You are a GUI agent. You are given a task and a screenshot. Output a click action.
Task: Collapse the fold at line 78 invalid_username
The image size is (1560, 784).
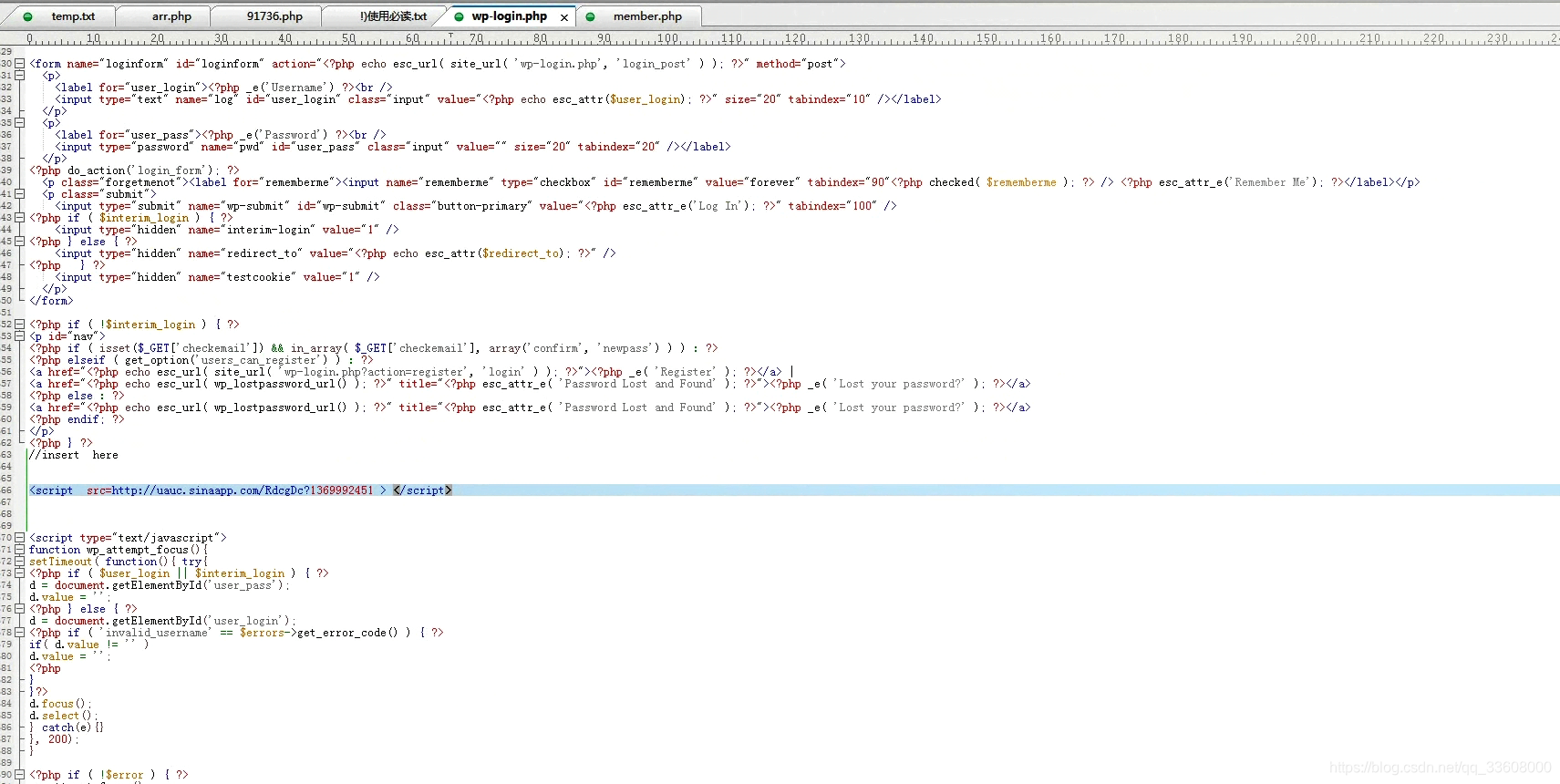[19, 633]
